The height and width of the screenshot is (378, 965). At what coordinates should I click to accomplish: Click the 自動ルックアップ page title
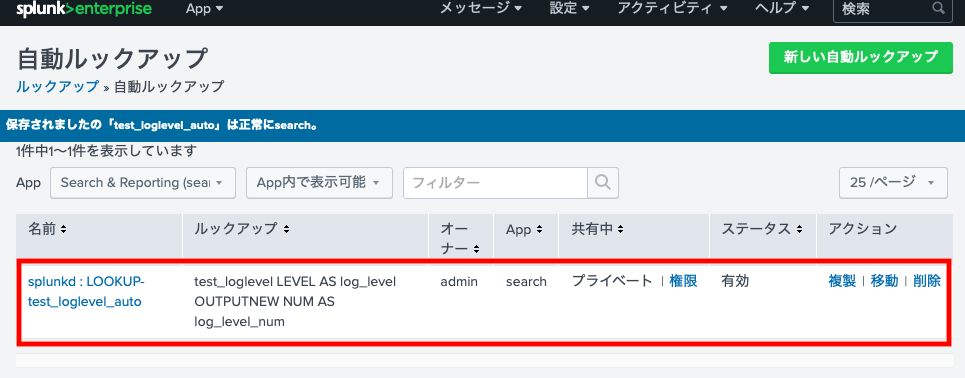[x=113, y=58]
